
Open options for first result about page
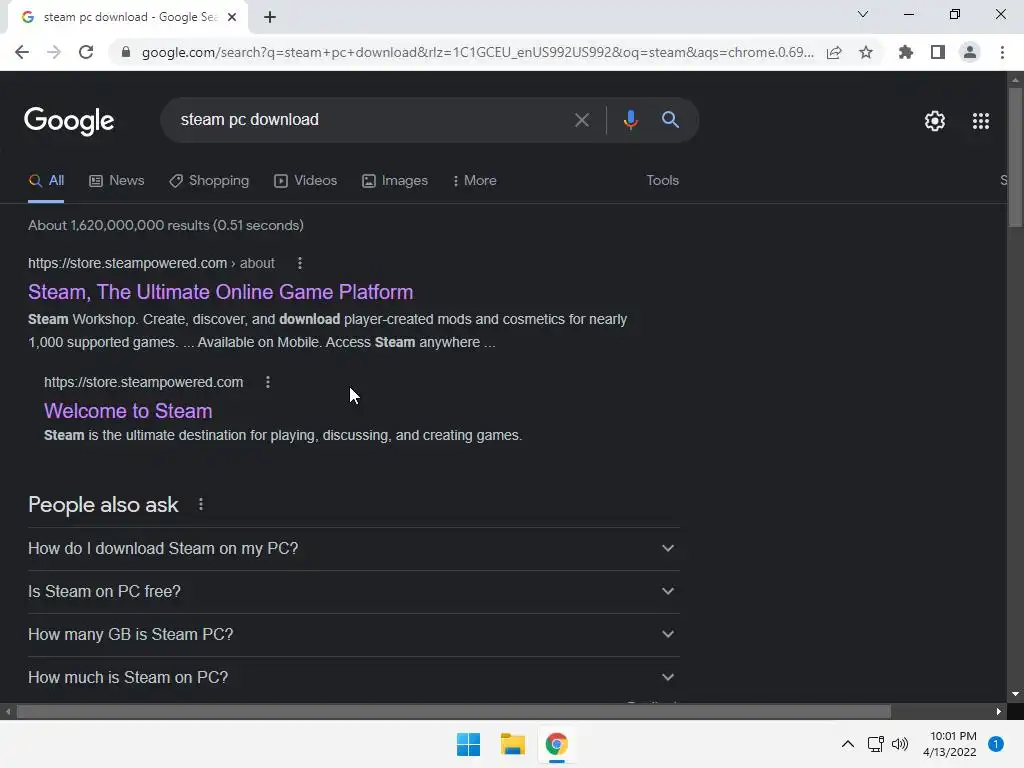pos(300,263)
